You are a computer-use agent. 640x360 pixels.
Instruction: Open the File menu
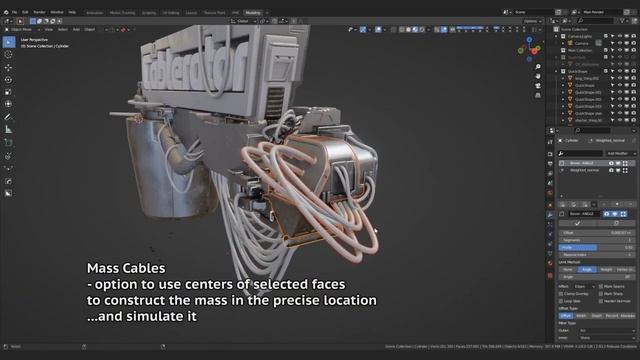(14, 12)
